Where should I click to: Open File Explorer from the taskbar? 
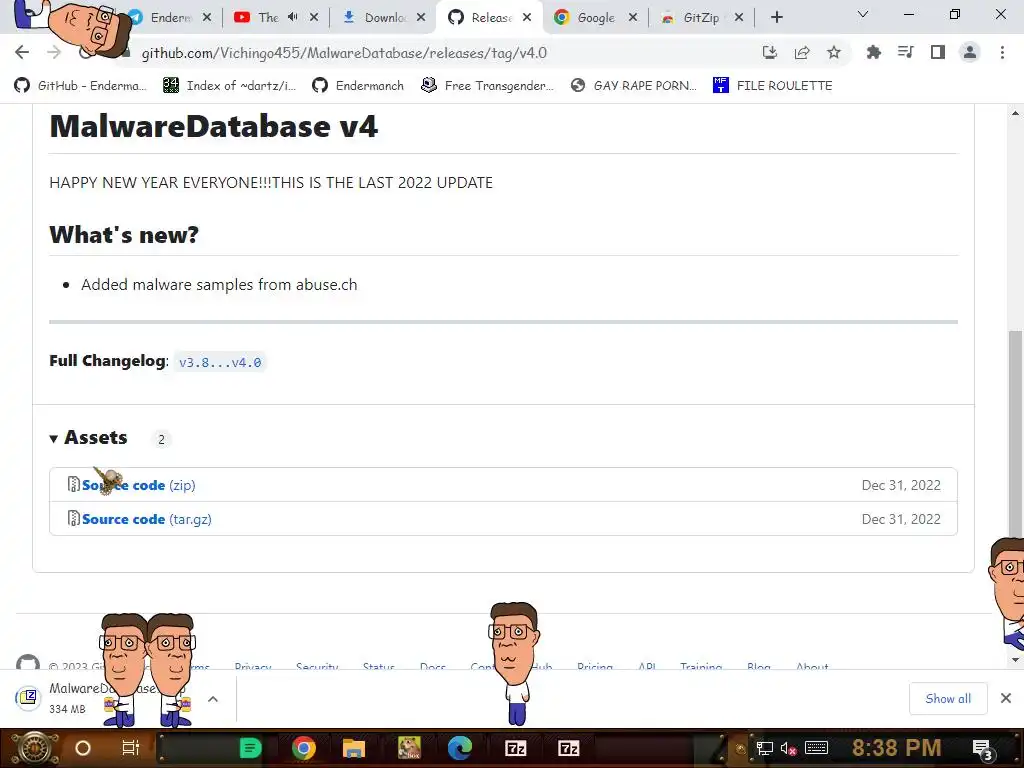tap(353, 748)
